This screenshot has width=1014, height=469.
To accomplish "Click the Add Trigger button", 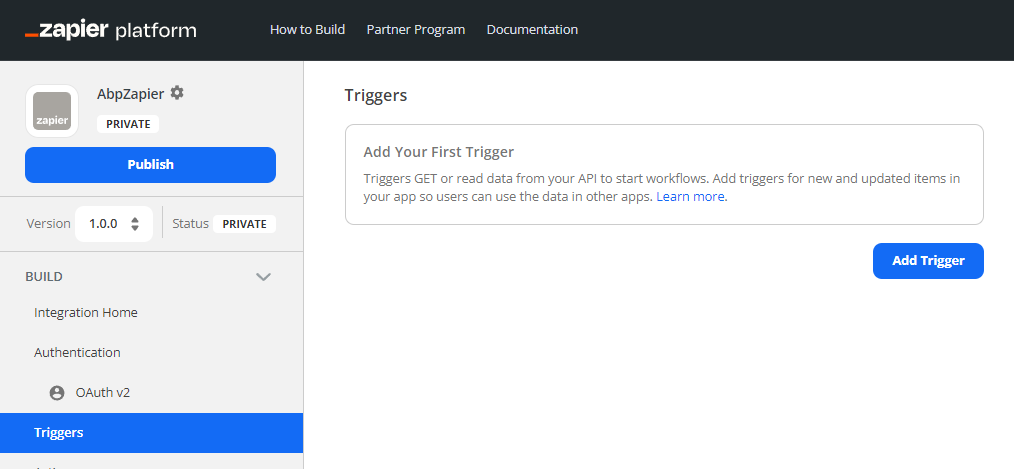I will 928,261.
